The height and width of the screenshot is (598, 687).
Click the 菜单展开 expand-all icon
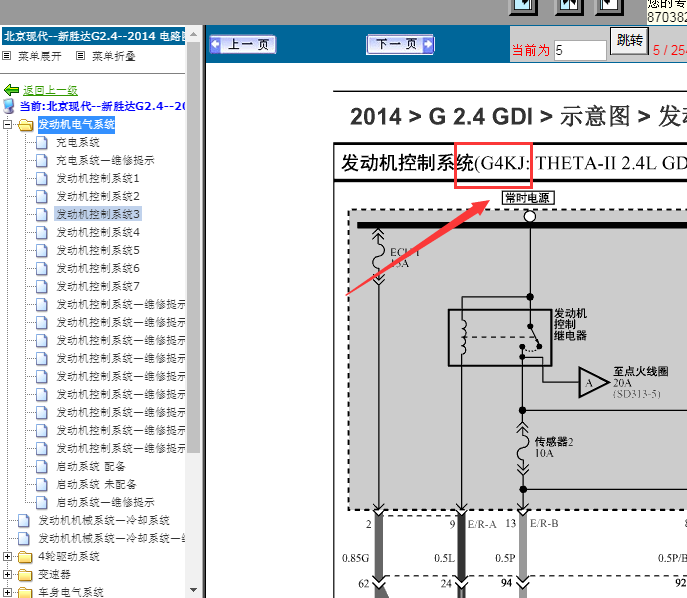tap(7, 56)
